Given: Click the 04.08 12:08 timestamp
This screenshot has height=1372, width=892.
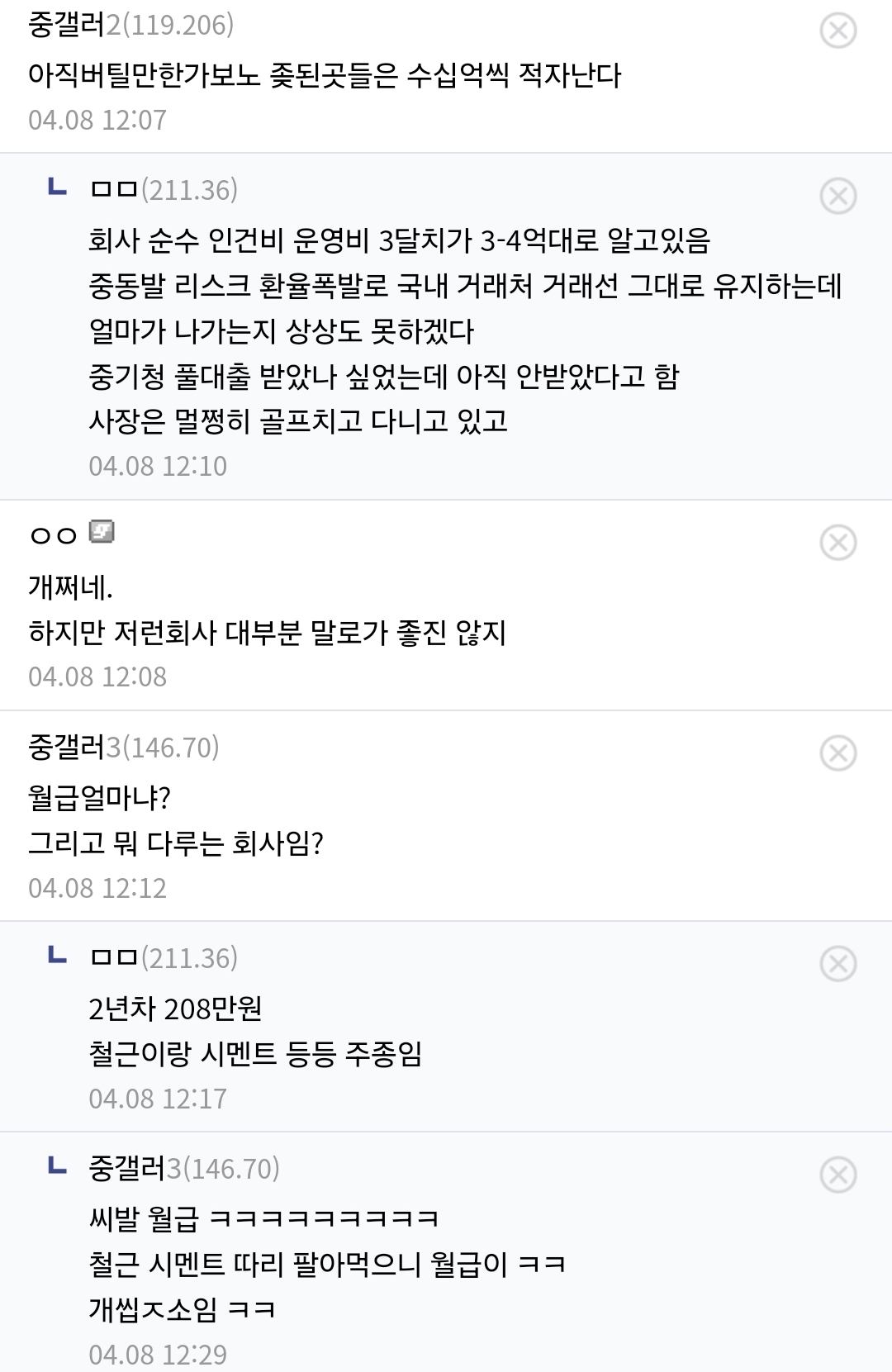Looking at the screenshot, I should [97, 677].
